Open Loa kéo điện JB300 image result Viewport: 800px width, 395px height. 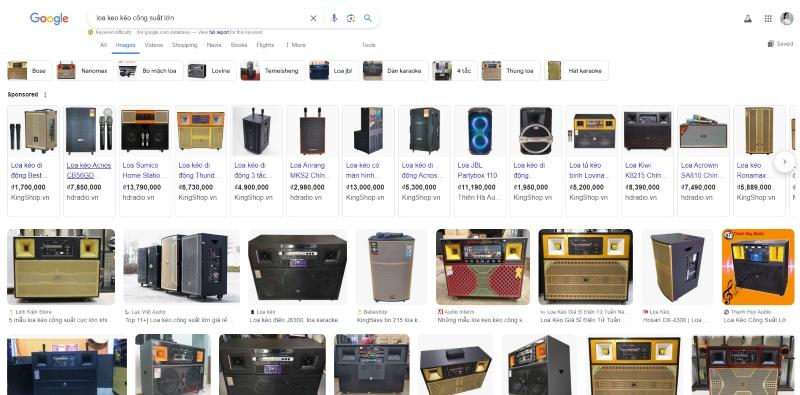click(x=297, y=267)
